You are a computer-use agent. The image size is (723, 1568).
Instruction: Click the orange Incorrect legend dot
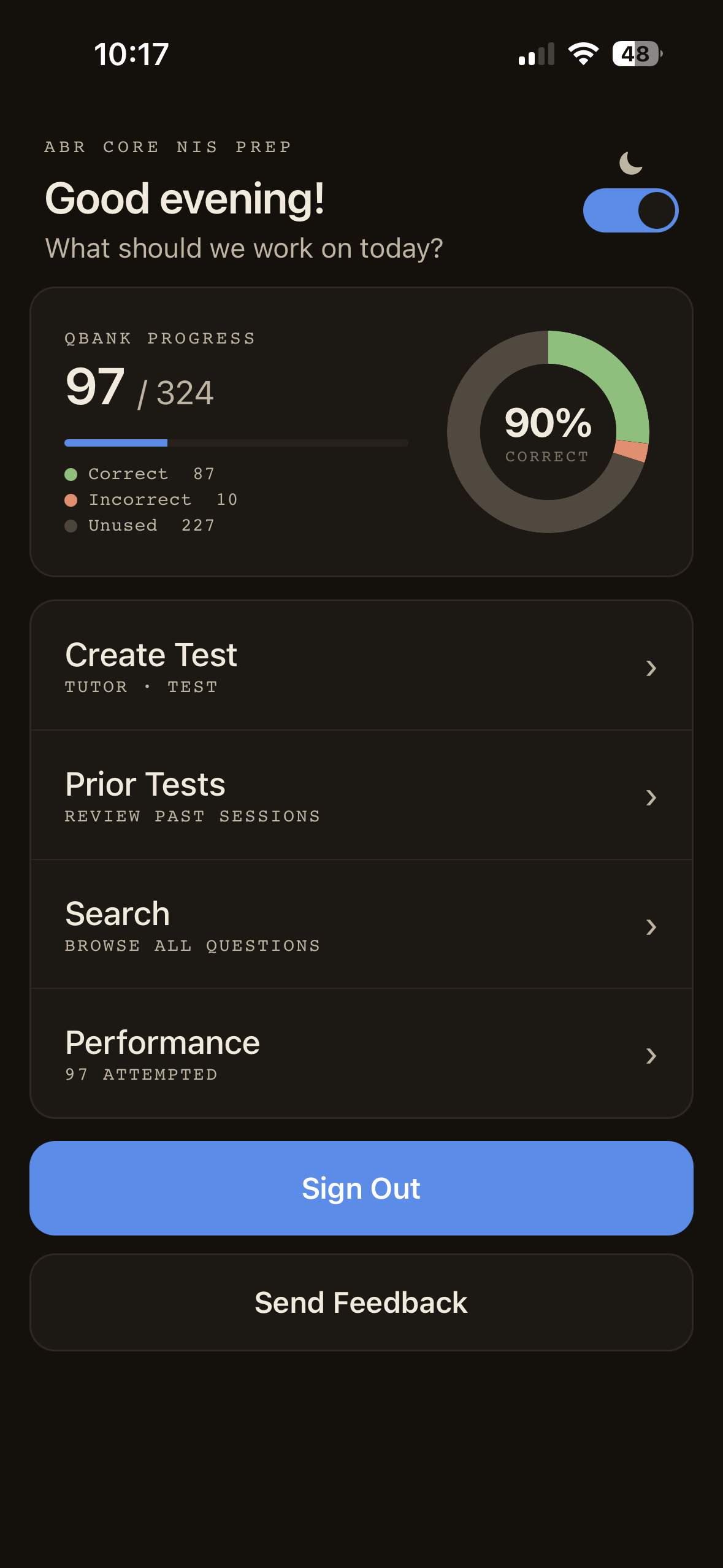tap(72, 499)
